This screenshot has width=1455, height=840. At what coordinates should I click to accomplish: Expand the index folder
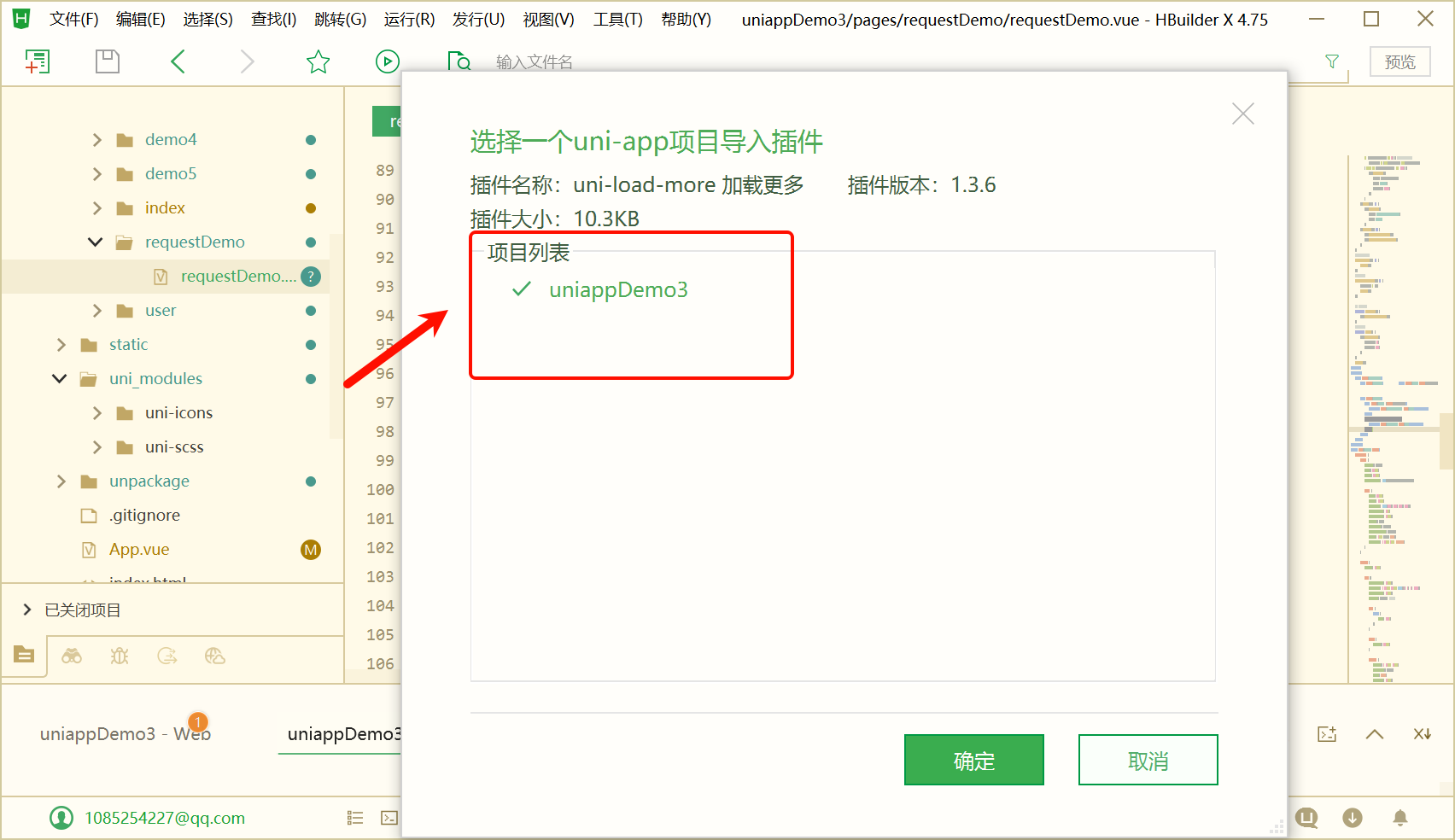96,208
